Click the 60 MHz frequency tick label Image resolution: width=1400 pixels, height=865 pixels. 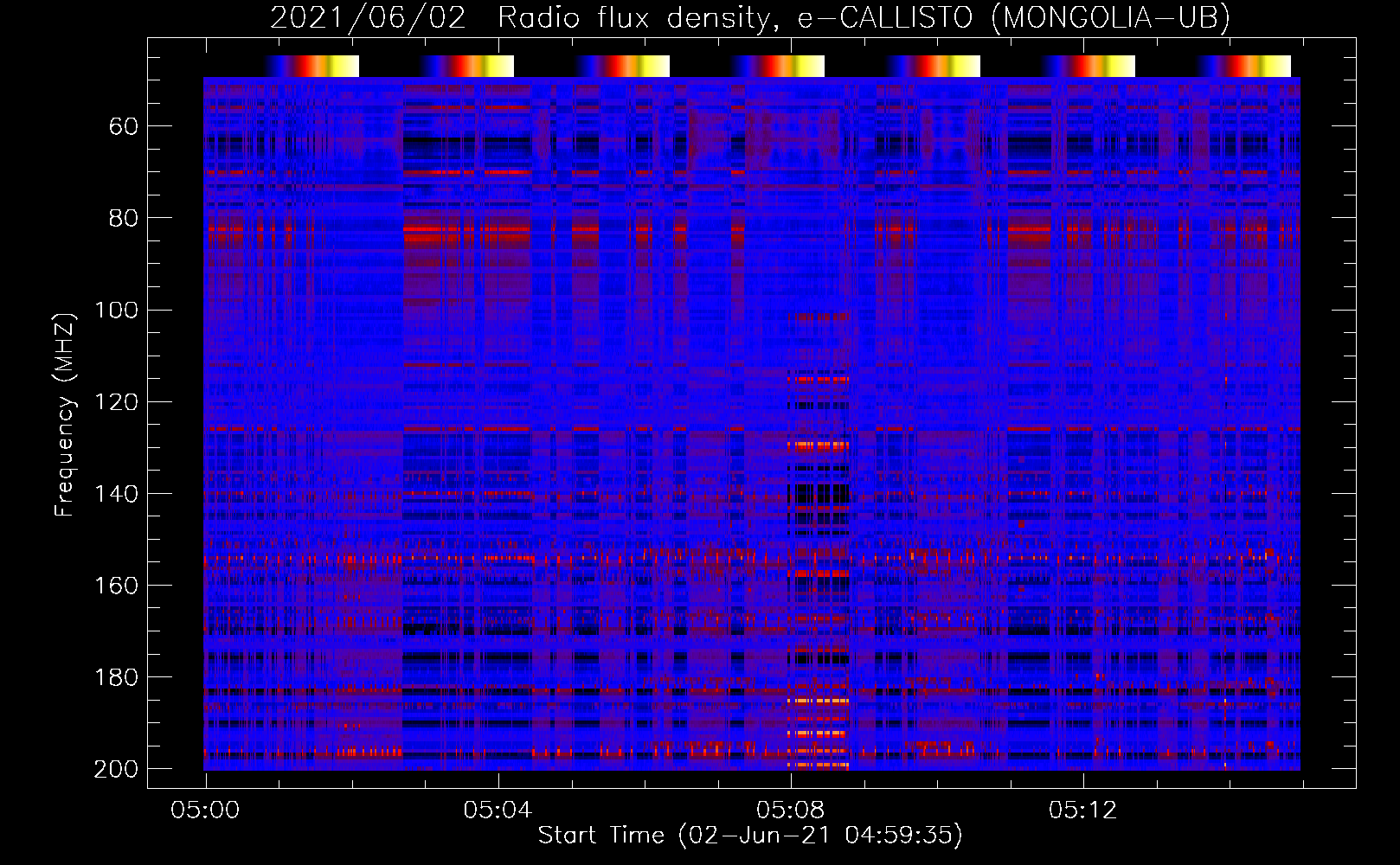pyautogui.click(x=124, y=126)
